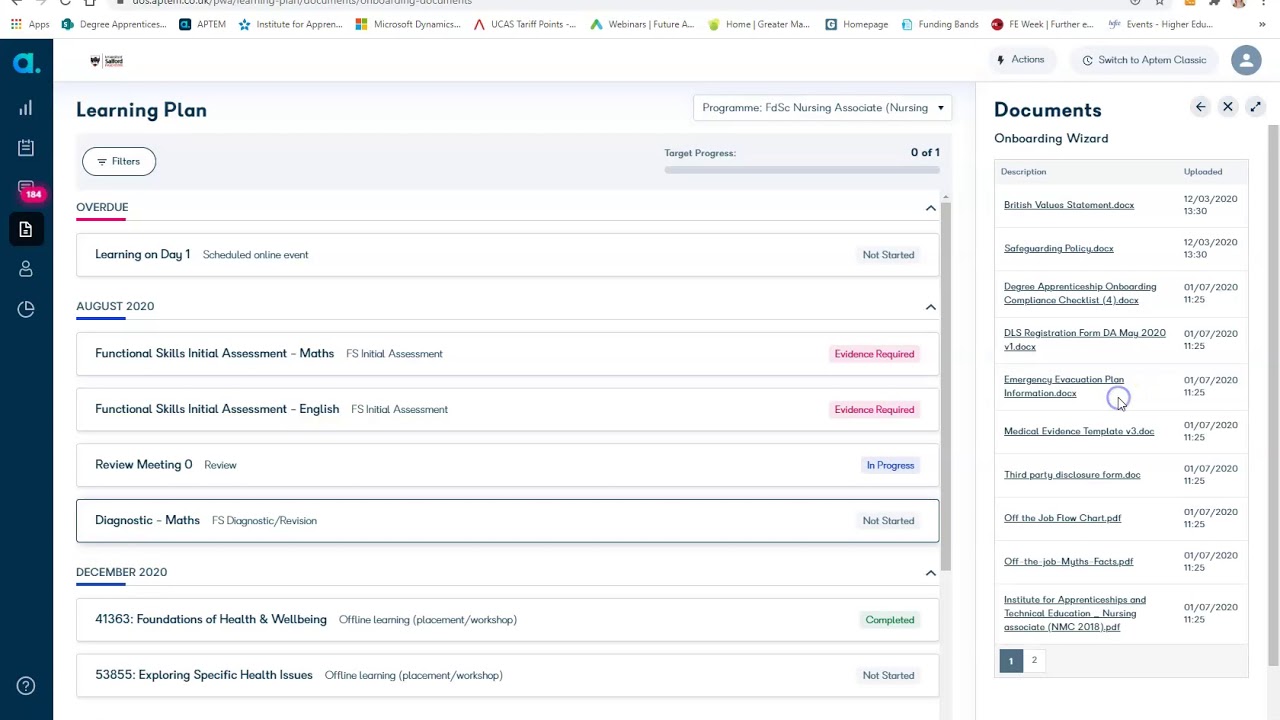Click Evidence Required status for Maths assessment
The height and width of the screenshot is (720, 1280).
coord(874,354)
